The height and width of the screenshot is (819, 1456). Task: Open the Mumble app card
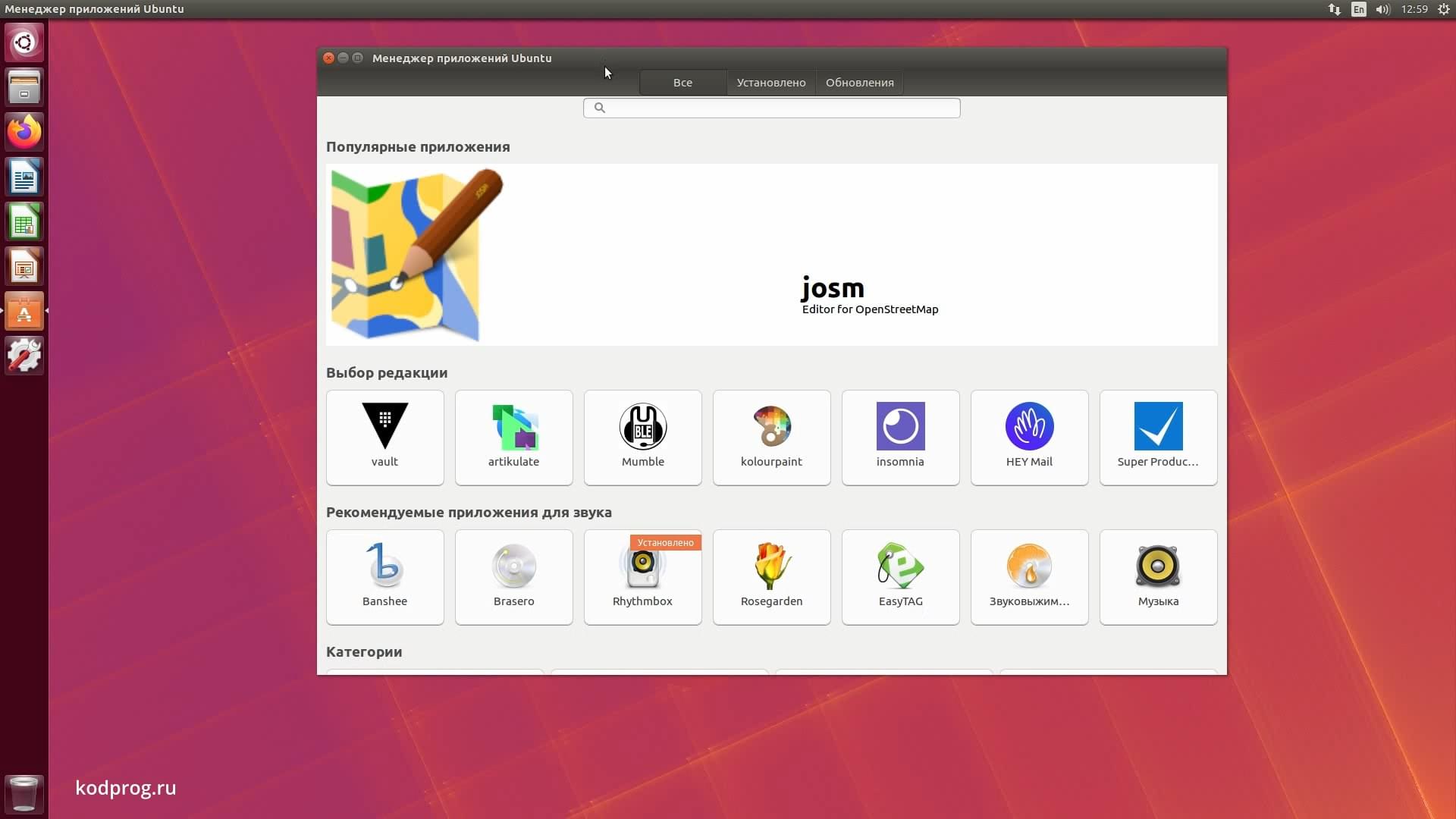pyautogui.click(x=642, y=438)
